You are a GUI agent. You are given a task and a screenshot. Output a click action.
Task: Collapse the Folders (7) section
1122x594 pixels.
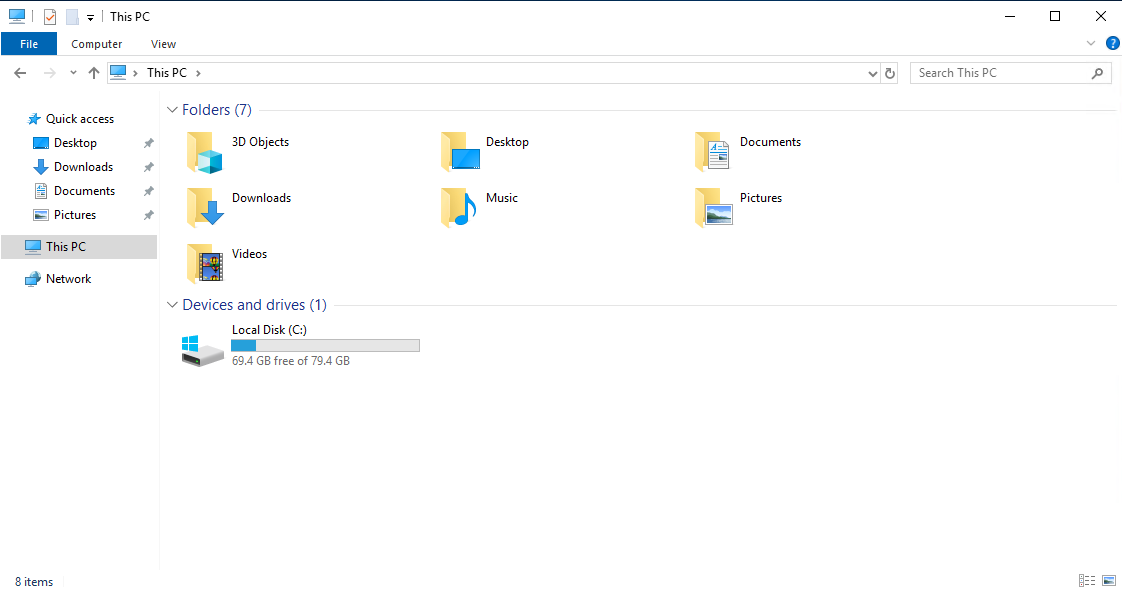pyautogui.click(x=172, y=110)
